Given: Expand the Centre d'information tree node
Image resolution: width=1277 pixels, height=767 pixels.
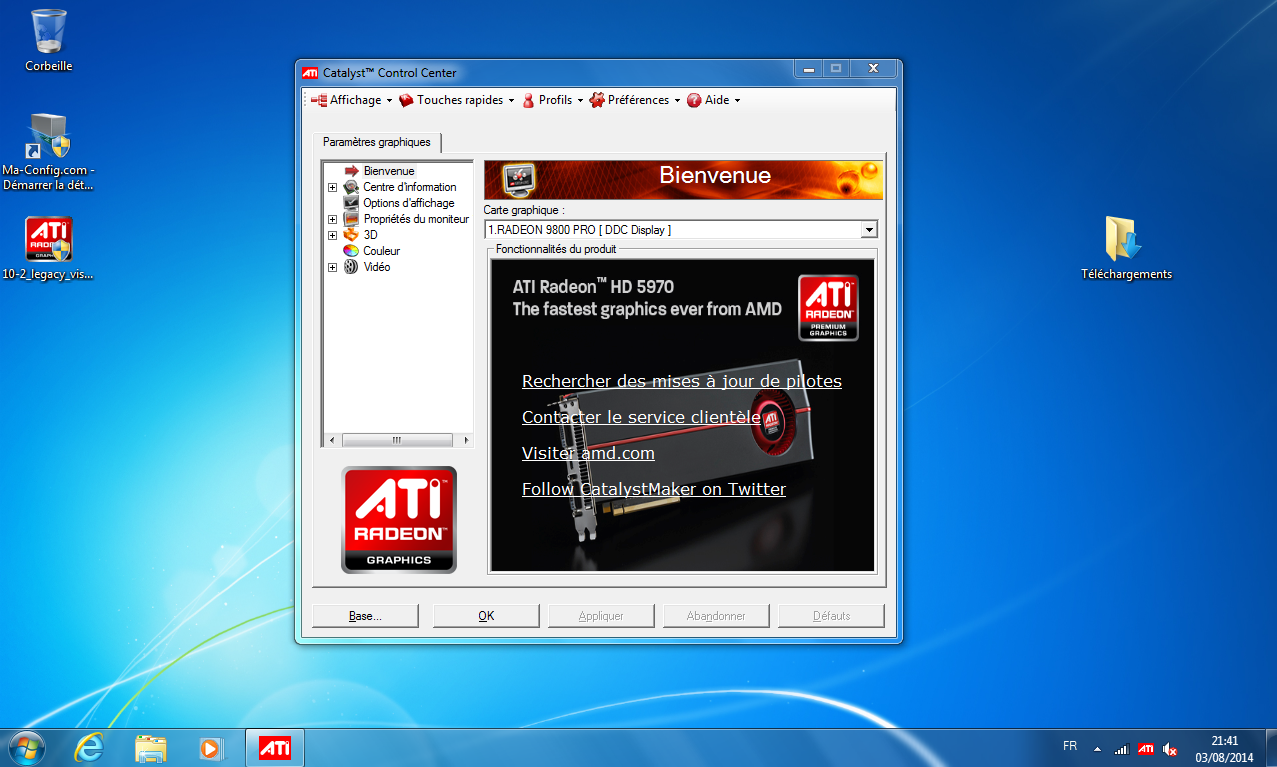Looking at the screenshot, I should coord(332,187).
